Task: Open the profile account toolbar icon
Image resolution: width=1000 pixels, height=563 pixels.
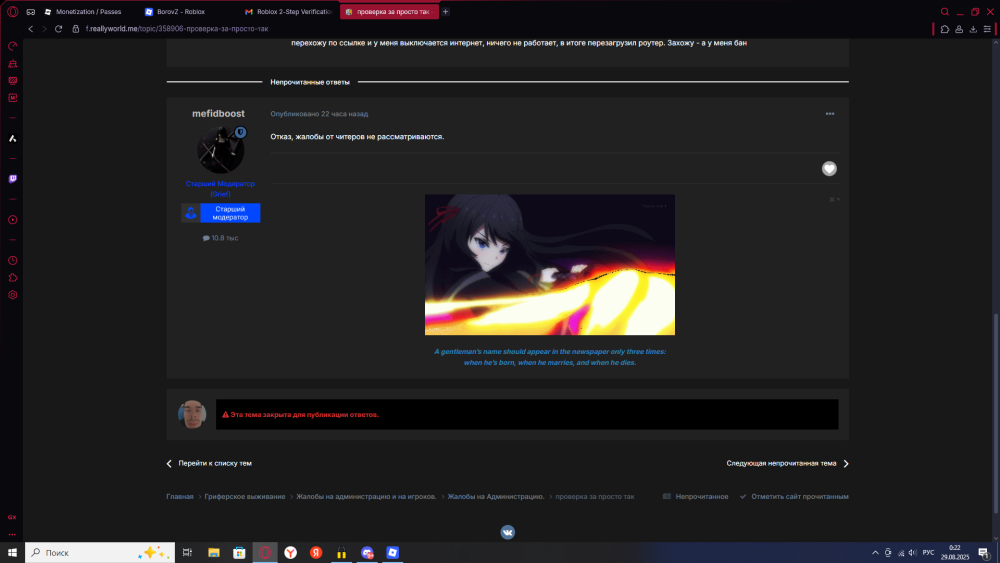Action: [959, 29]
